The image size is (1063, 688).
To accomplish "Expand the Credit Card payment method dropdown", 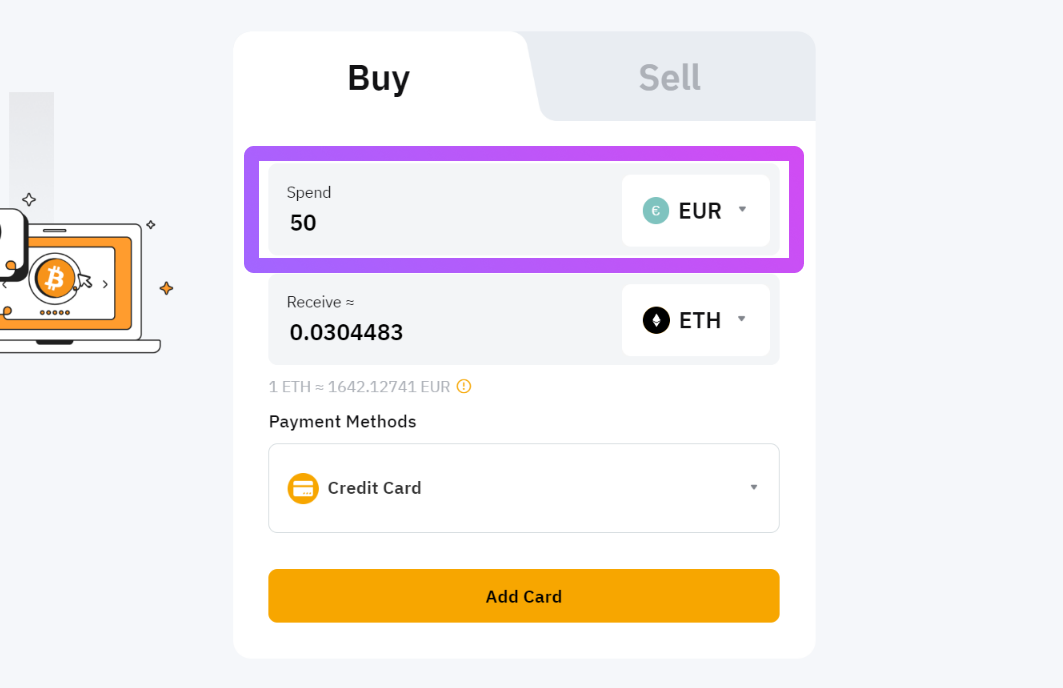I will (524, 488).
